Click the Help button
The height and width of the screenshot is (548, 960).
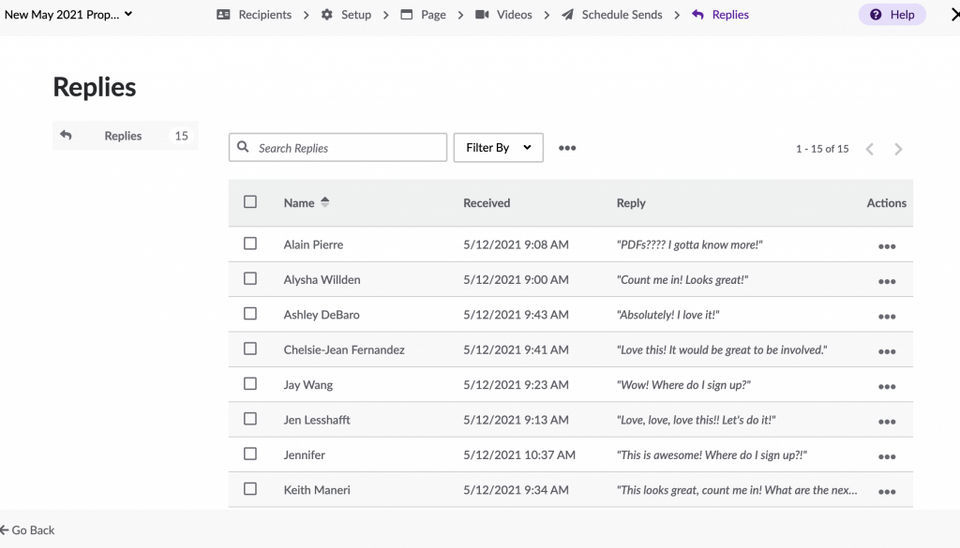click(x=892, y=15)
